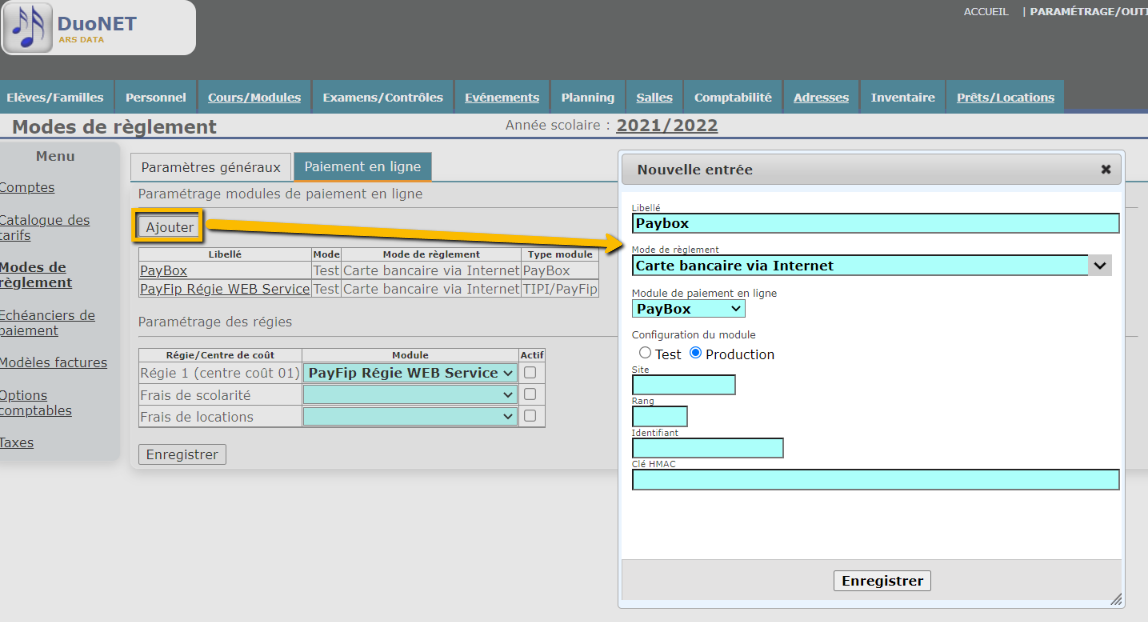Click Enregistrer in the Nouvelle entrée dialog
The image size is (1148, 622).
(882, 580)
